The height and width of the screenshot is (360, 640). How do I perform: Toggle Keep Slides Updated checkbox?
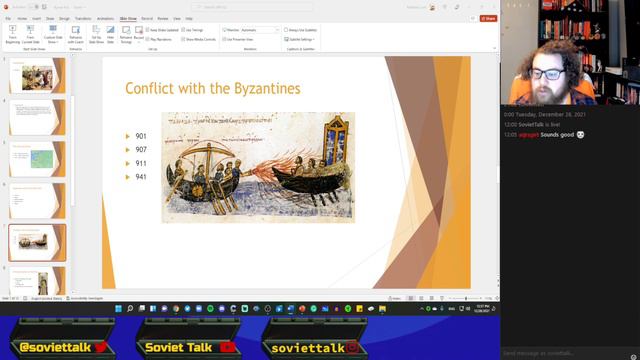[162, 30]
